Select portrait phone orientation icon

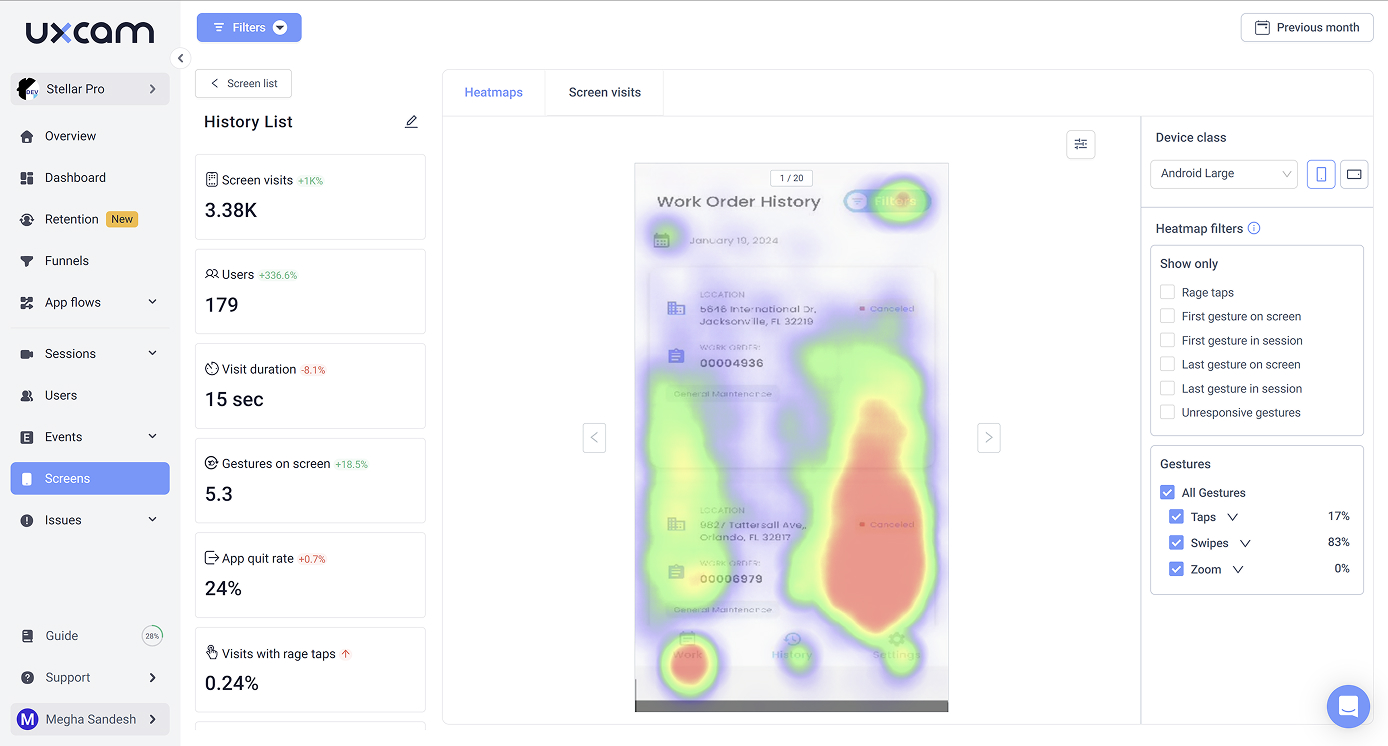1321,174
